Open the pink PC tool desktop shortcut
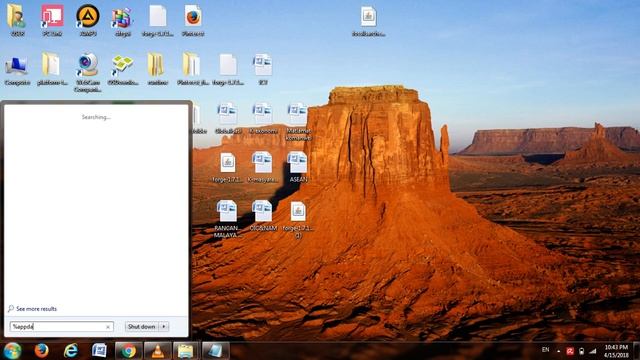The width and height of the screenshot is (640, 360). (52, 20)
